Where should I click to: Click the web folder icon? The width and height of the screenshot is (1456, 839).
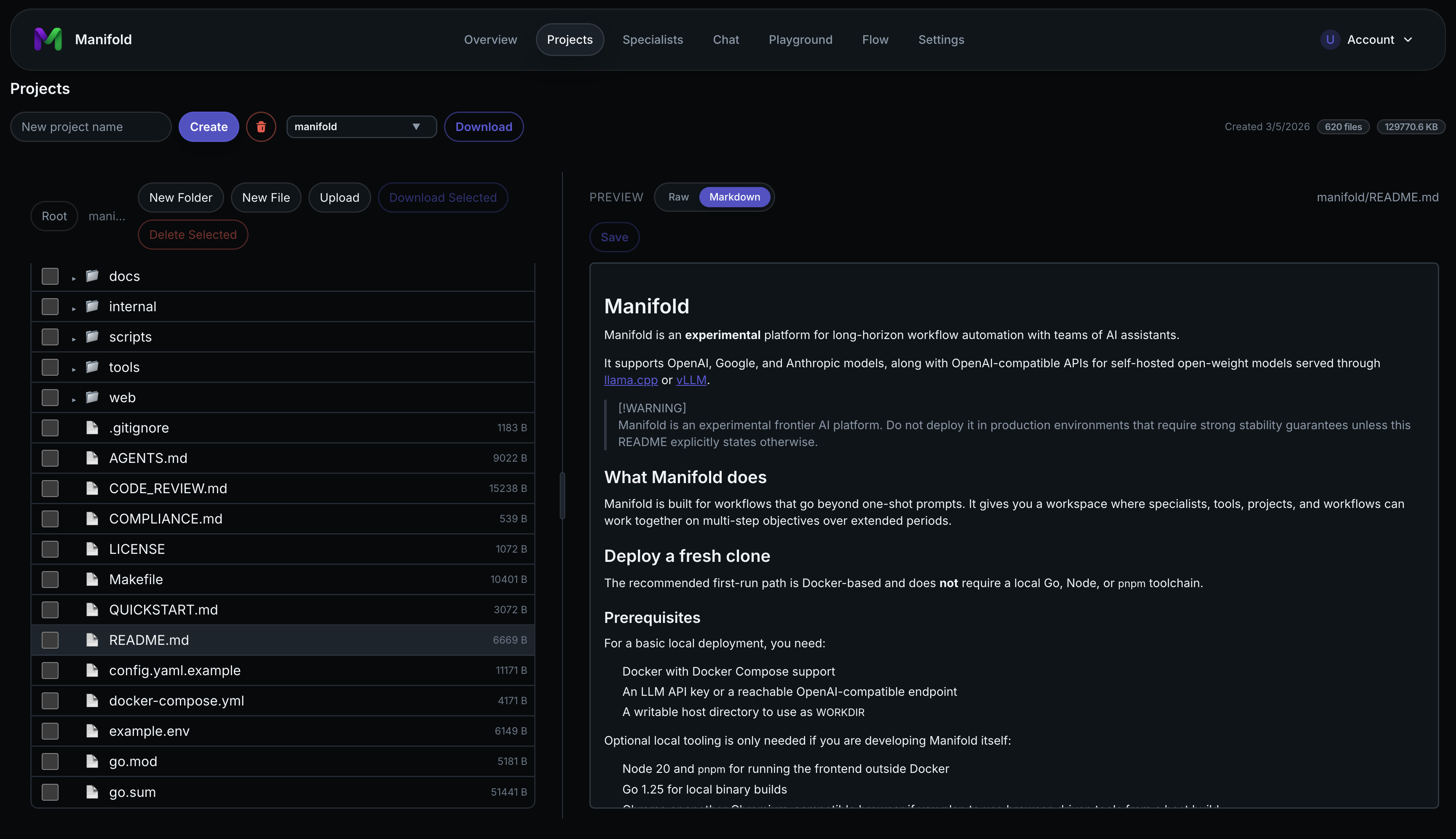click(92, 398)
